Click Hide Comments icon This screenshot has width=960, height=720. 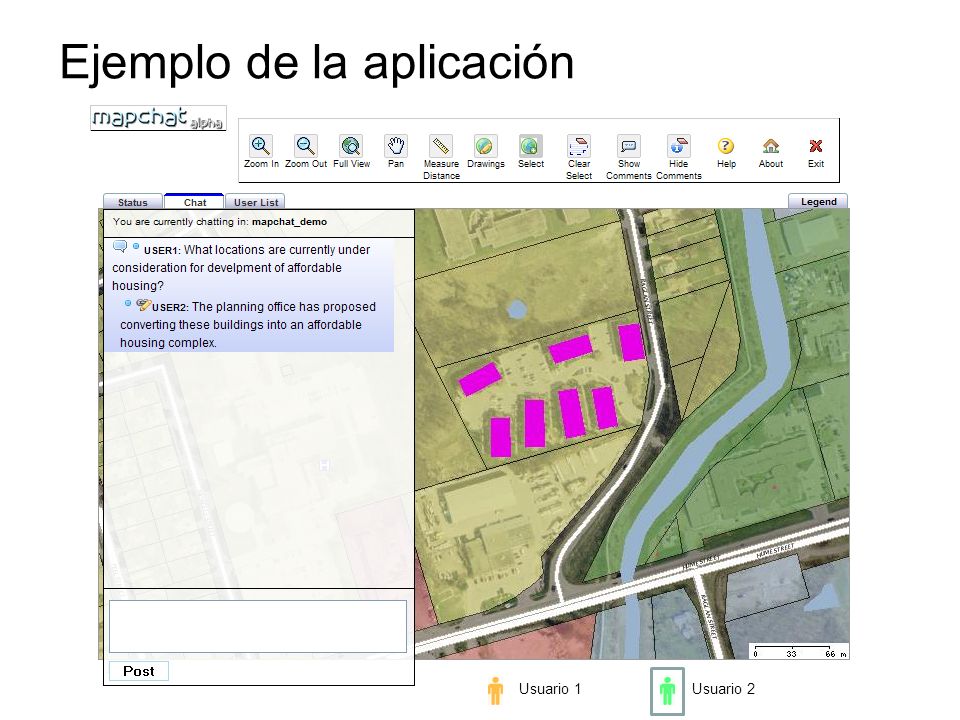coord(678,146)
